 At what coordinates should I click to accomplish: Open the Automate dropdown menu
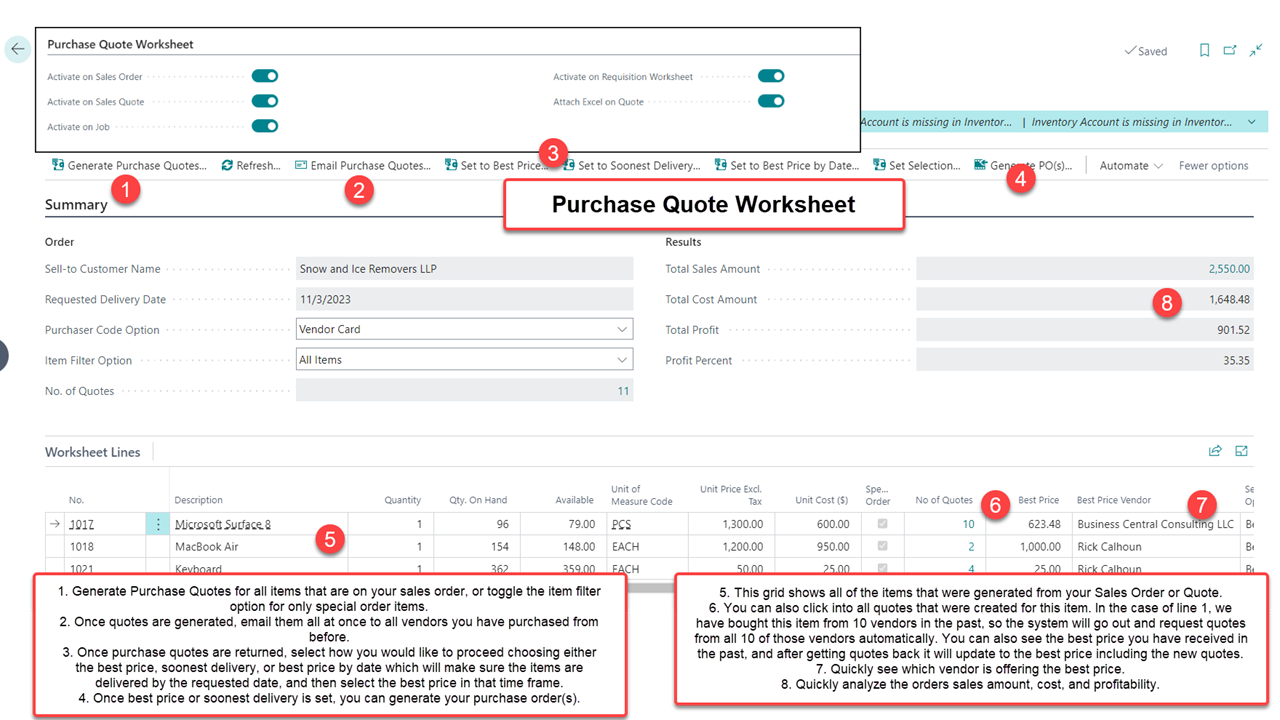point(1131,166)
